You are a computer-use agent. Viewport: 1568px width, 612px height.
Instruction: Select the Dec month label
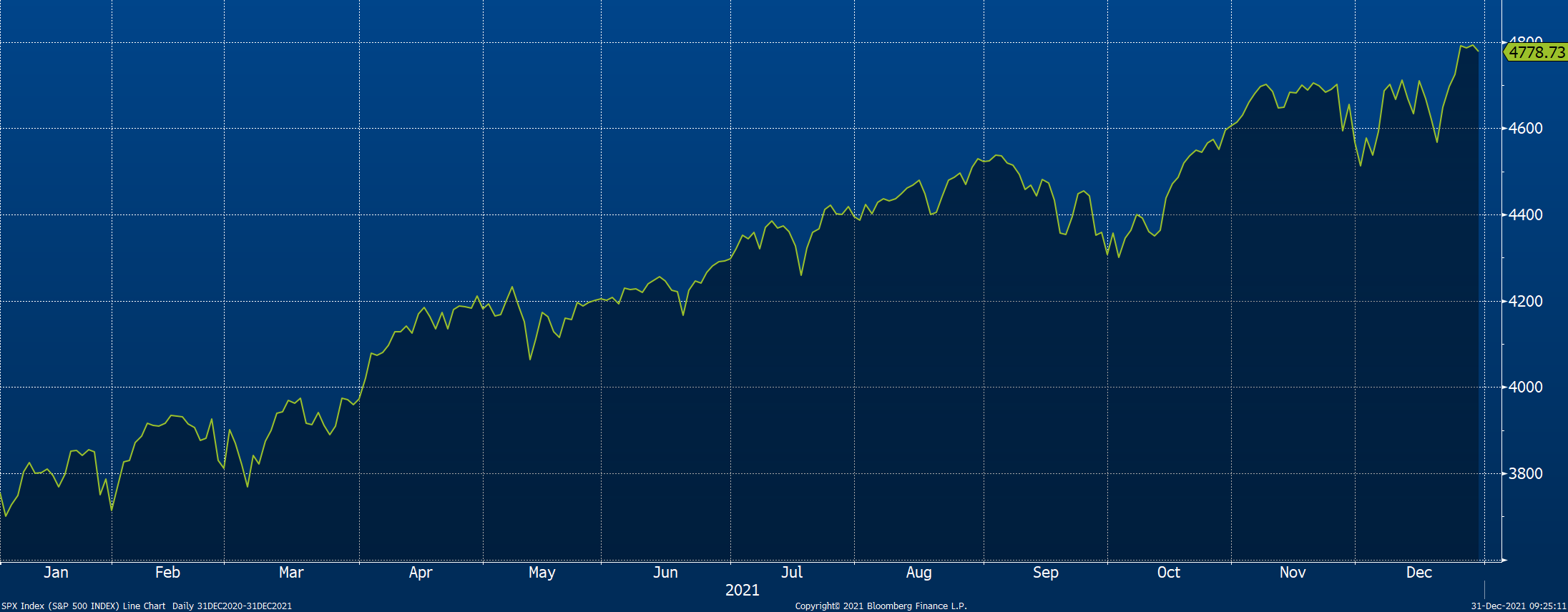1419,572
